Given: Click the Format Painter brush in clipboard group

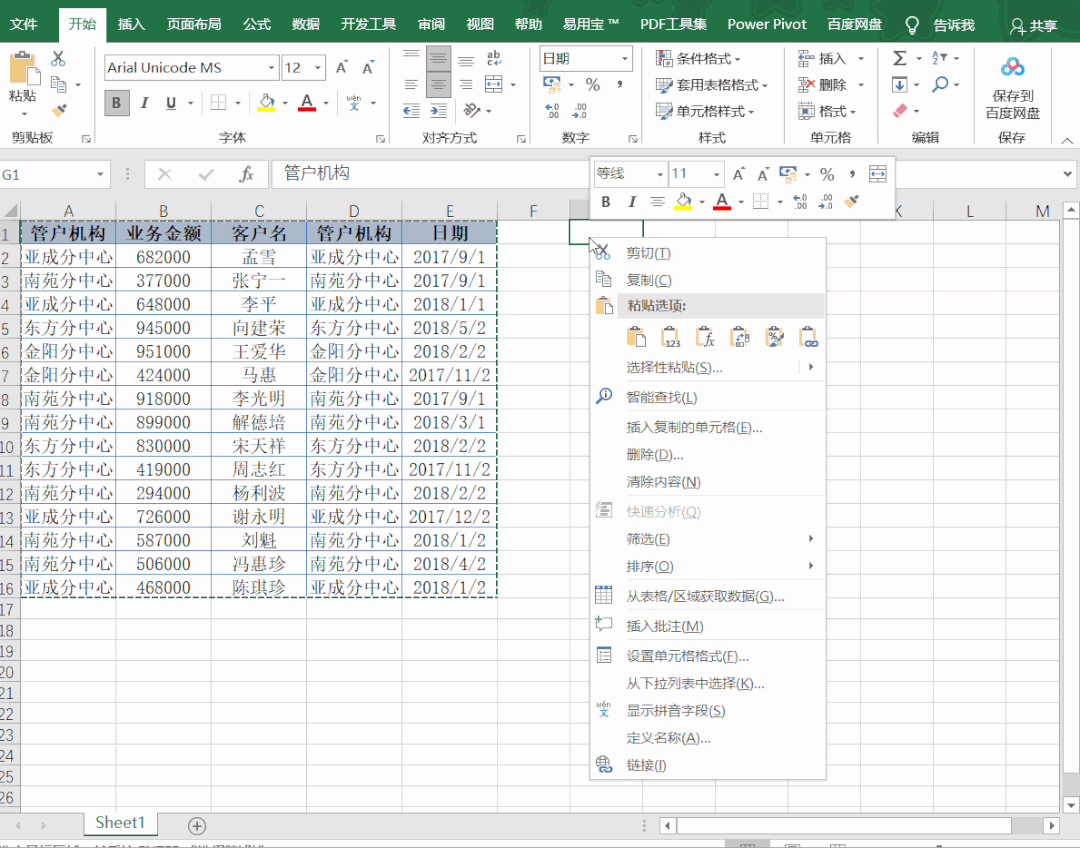Looking at the screenshot, I should coord(59,110).
